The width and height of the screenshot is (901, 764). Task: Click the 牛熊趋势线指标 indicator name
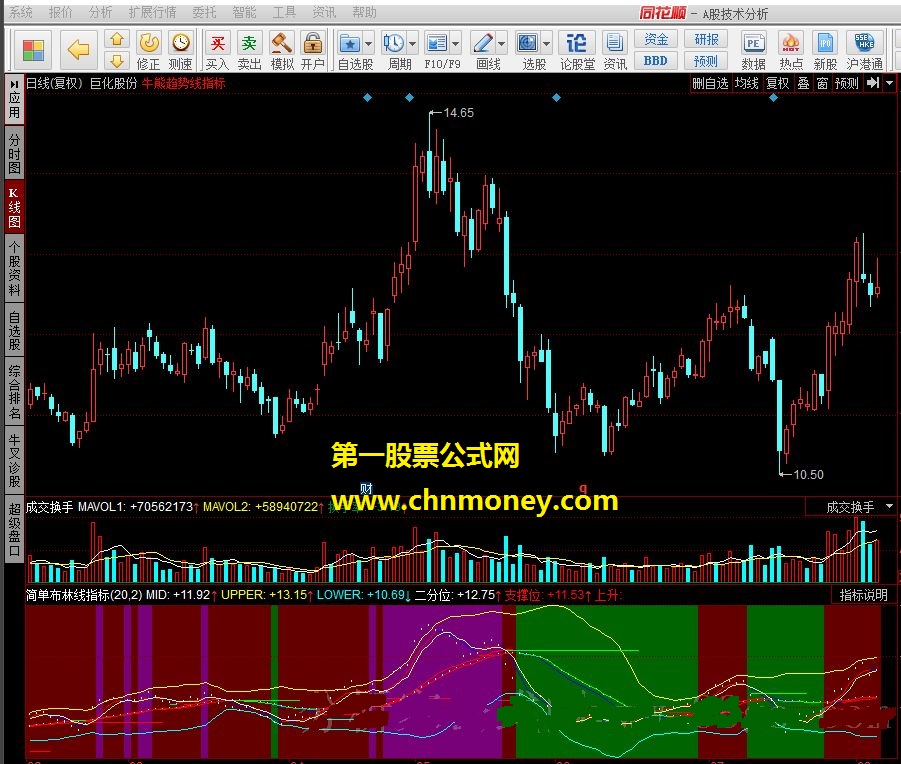183,83
